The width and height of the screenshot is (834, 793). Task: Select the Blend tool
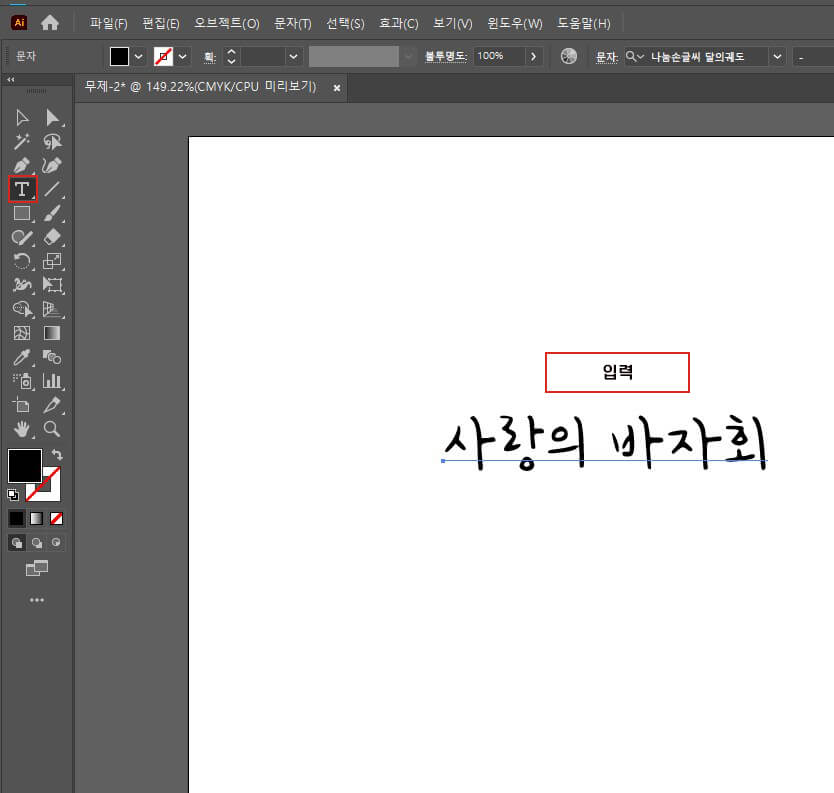pos(52,357)
